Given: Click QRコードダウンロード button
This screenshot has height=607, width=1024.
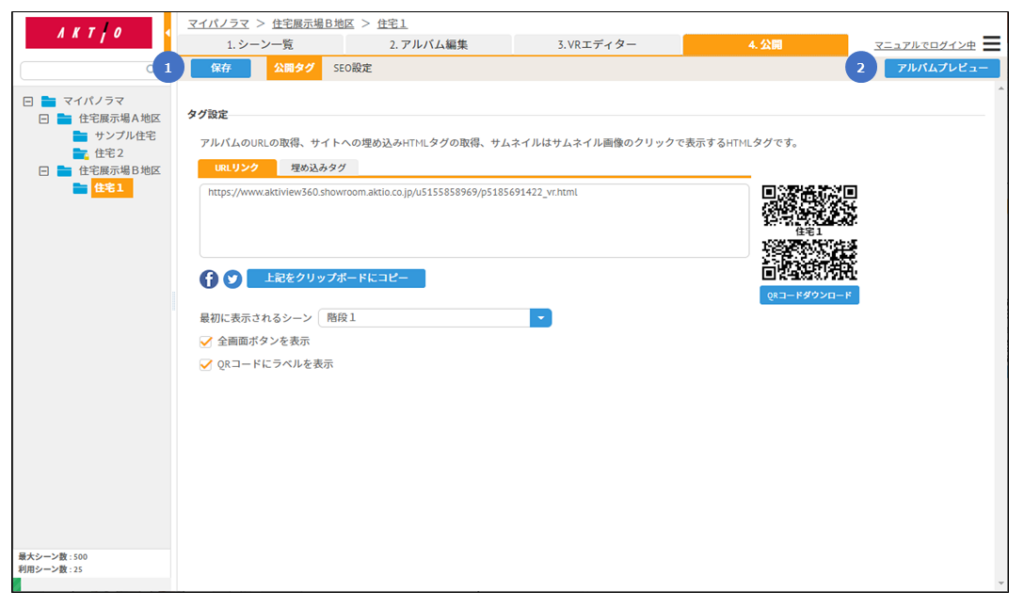Looking at the screenshot, I should tap(809, 296).
